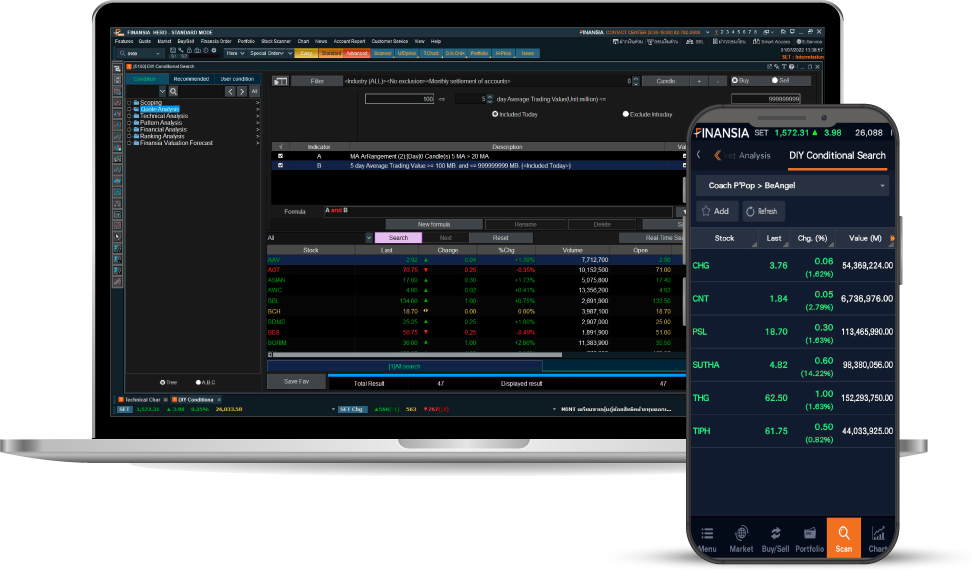The image size is (972, 571).
Task: Click the Reset button
Action: 500,238
